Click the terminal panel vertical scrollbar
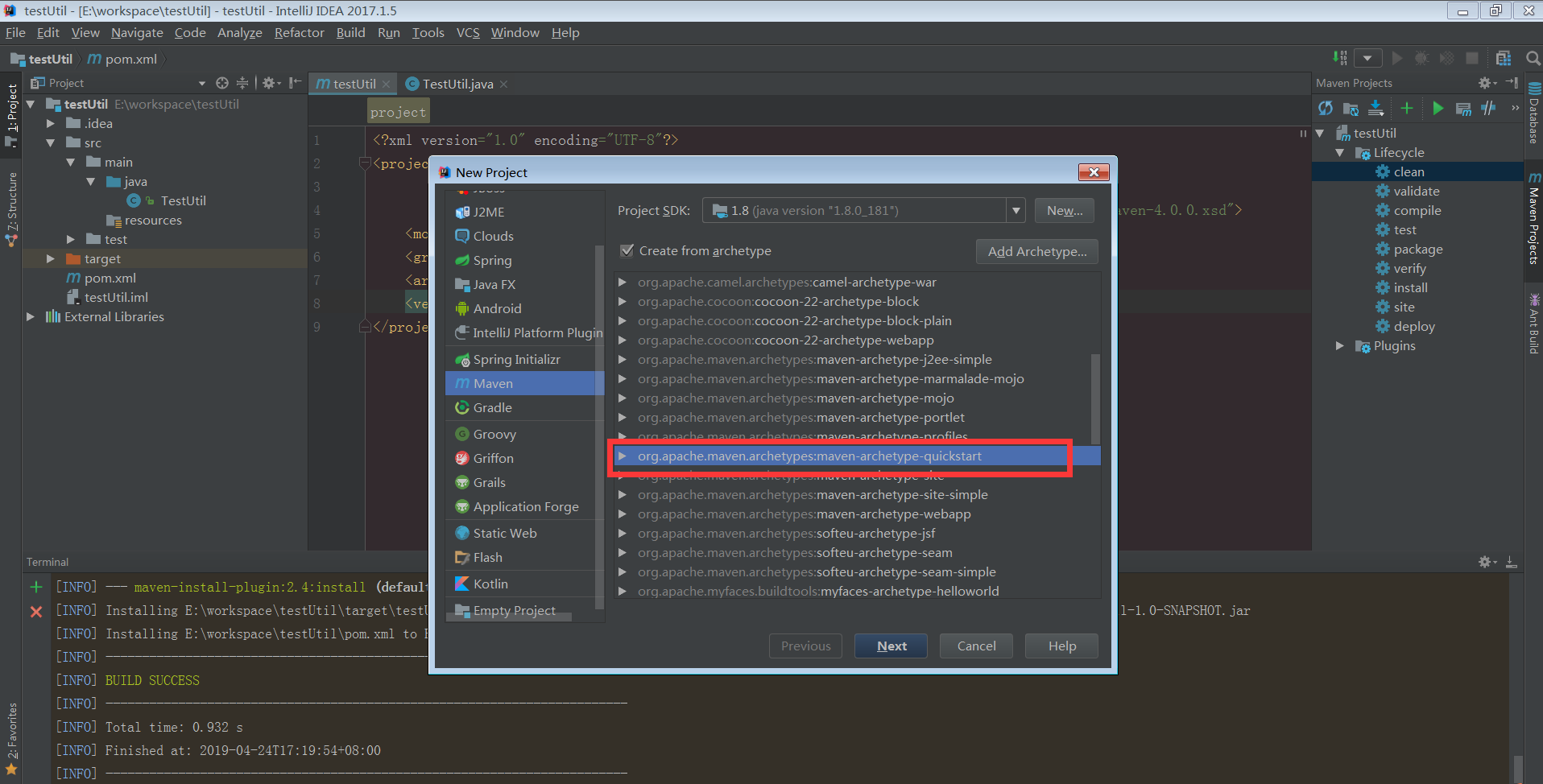Image resolution: width=1543 pixels, height=784 pixels. [1517, 768]
